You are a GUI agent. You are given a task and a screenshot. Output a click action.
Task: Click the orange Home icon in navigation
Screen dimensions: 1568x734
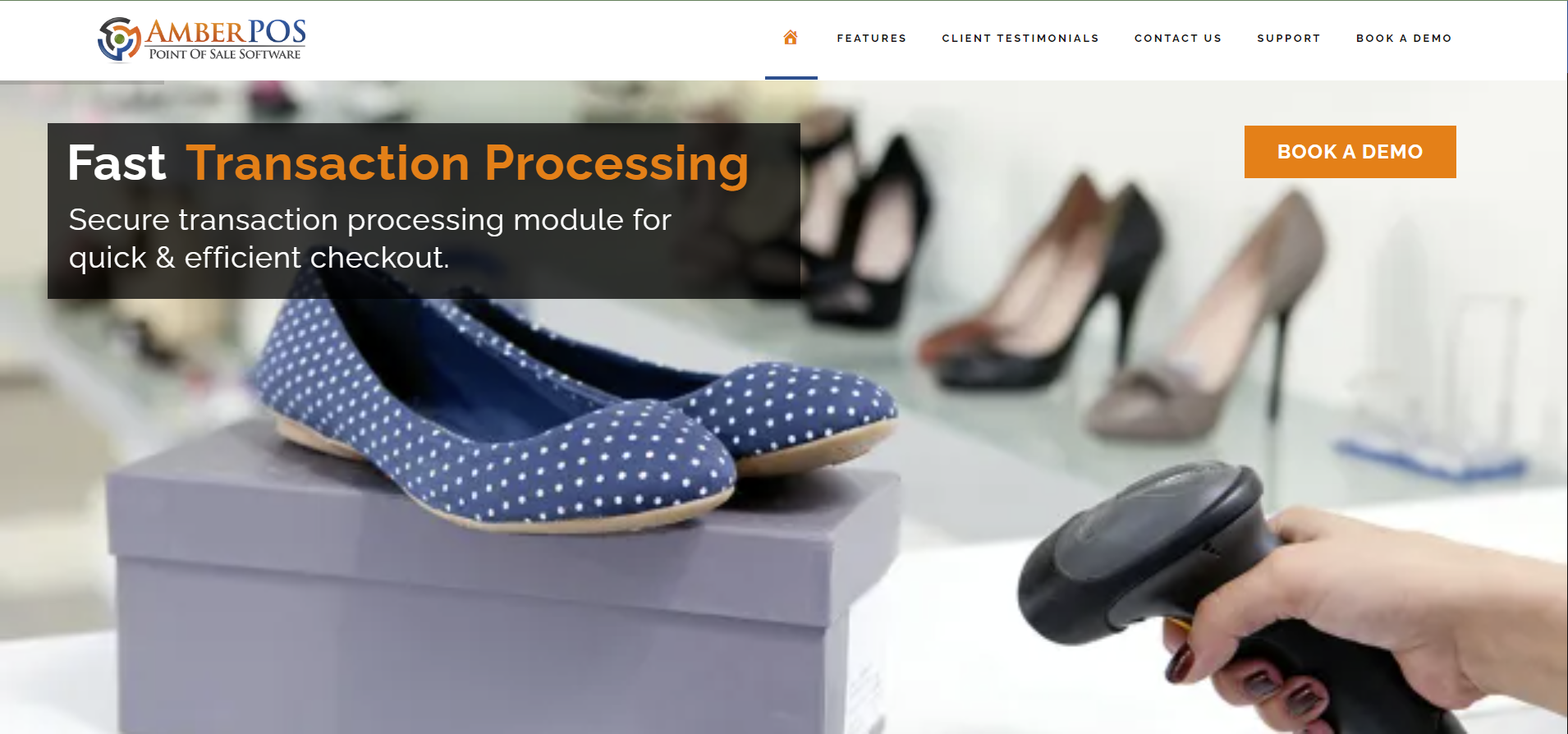791,38
